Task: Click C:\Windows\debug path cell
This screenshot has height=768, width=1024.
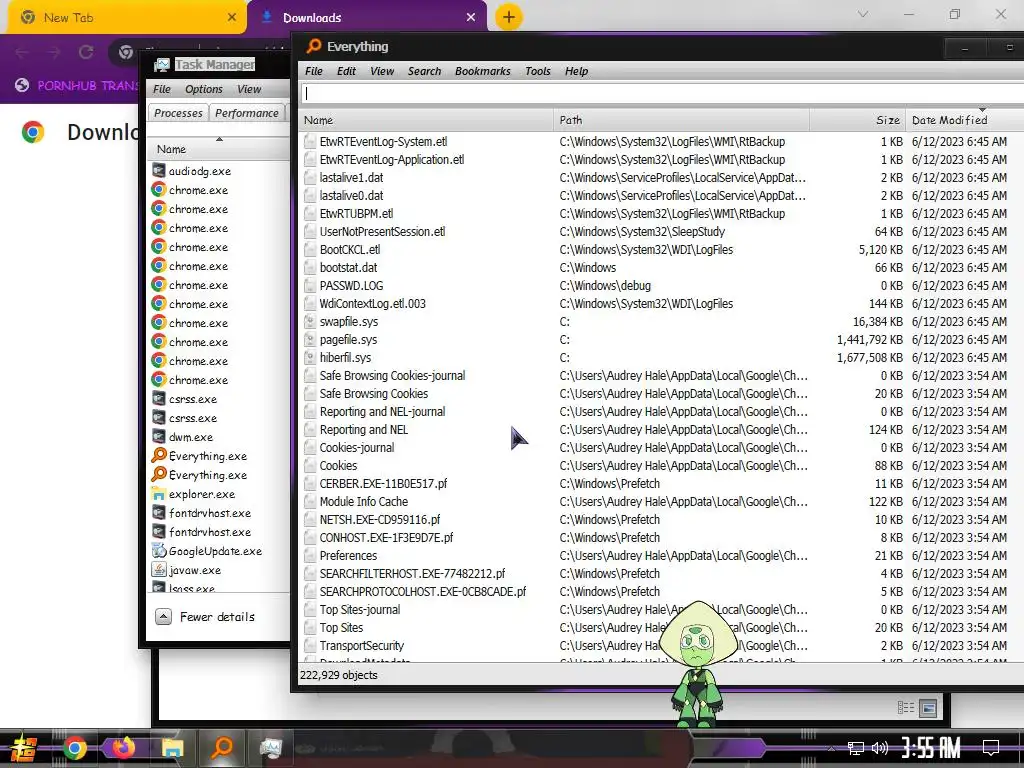Action: 605,285
